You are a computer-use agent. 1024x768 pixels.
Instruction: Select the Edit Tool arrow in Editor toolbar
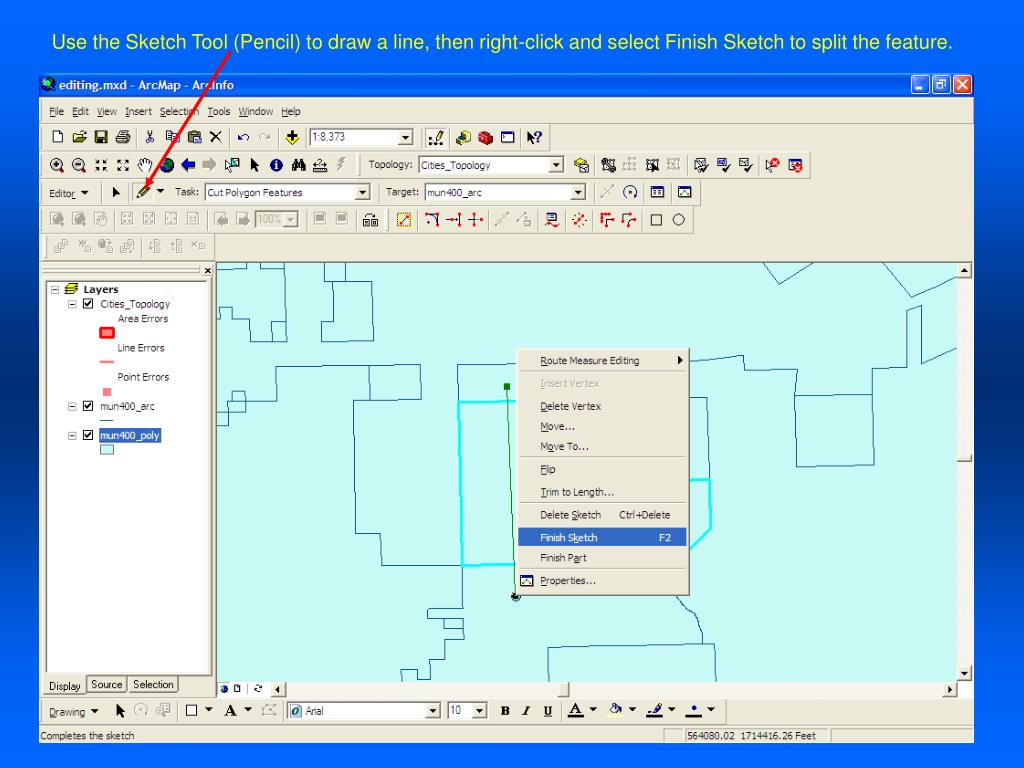(x=116, y=192)
